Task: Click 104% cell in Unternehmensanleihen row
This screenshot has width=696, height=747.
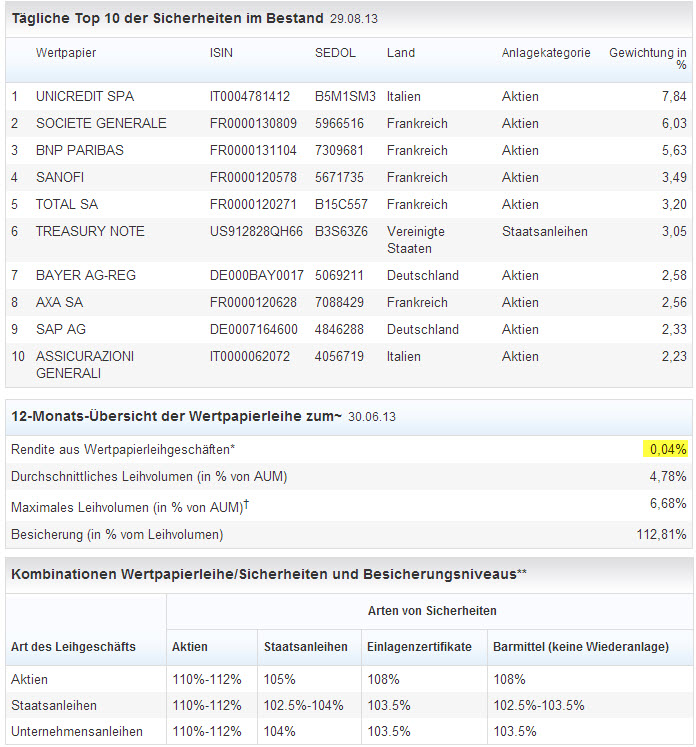Action: point(280,732)
